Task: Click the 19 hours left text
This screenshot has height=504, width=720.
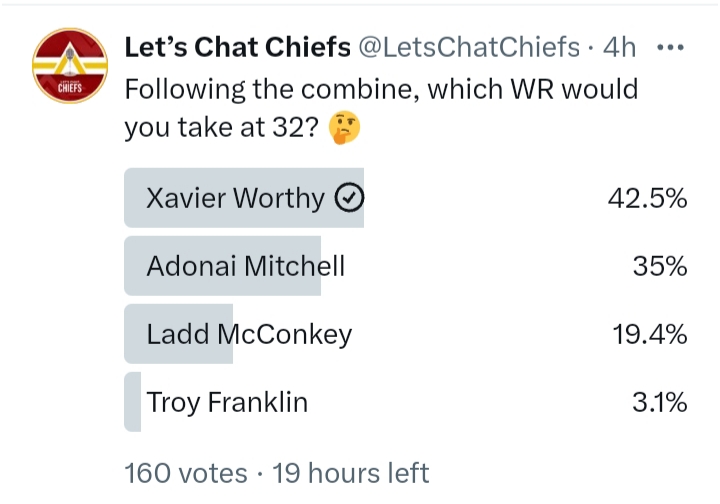Action: 351,473
